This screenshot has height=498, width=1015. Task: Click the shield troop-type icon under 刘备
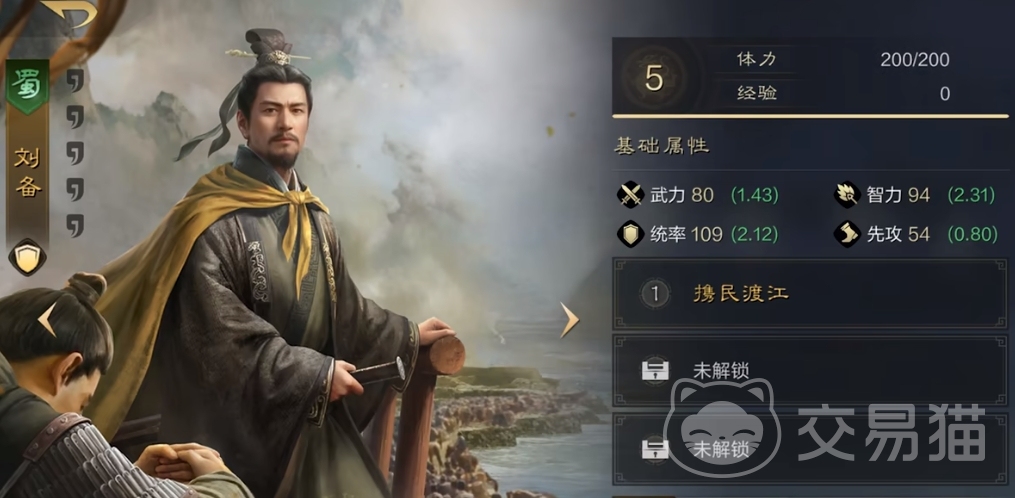click(x=27, y=257)
